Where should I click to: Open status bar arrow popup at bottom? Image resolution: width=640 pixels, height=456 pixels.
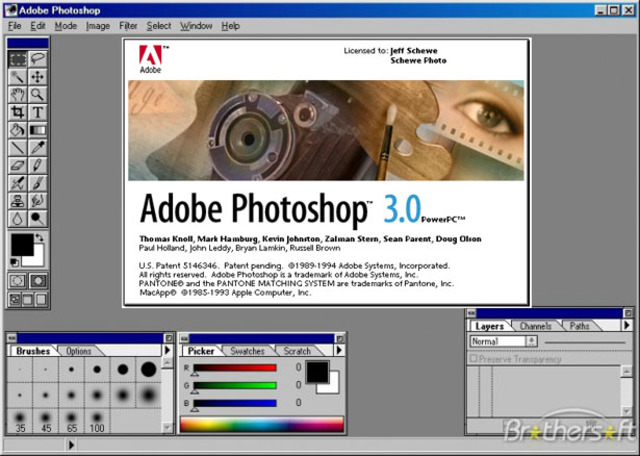click(71, 445)
